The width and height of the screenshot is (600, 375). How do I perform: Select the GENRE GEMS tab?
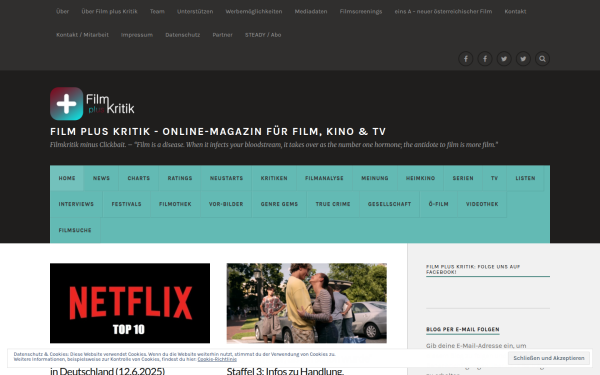click(x=279, y=204)
